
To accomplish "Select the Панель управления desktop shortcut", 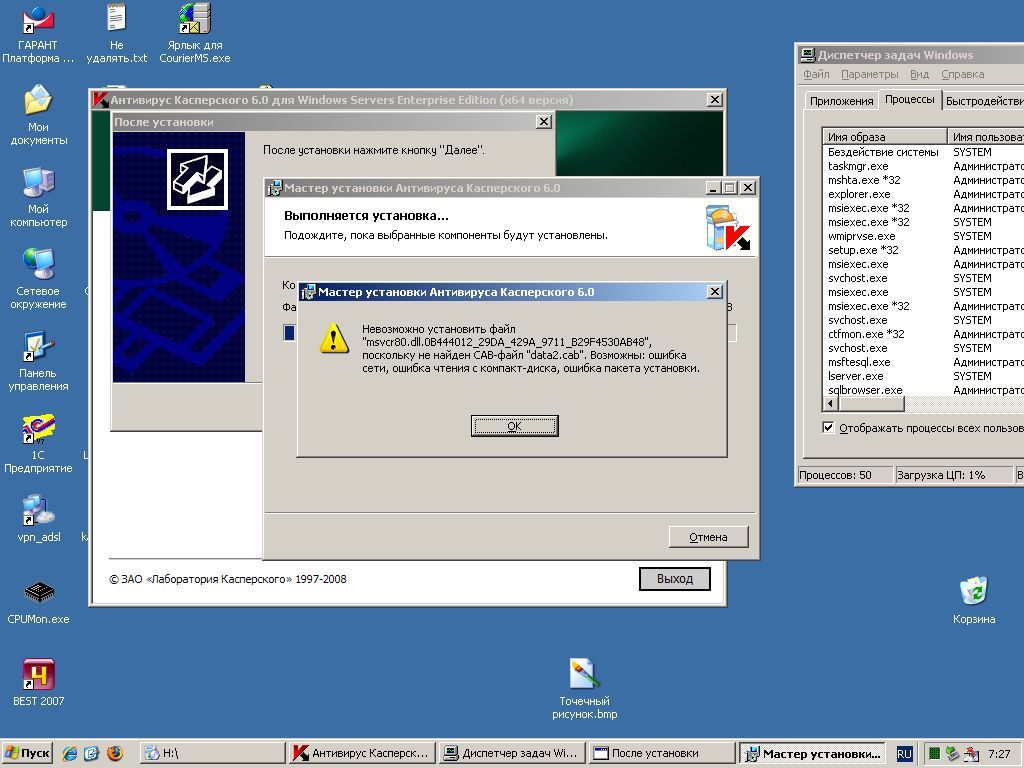I will pyautogui.click(x=39, y=361).
